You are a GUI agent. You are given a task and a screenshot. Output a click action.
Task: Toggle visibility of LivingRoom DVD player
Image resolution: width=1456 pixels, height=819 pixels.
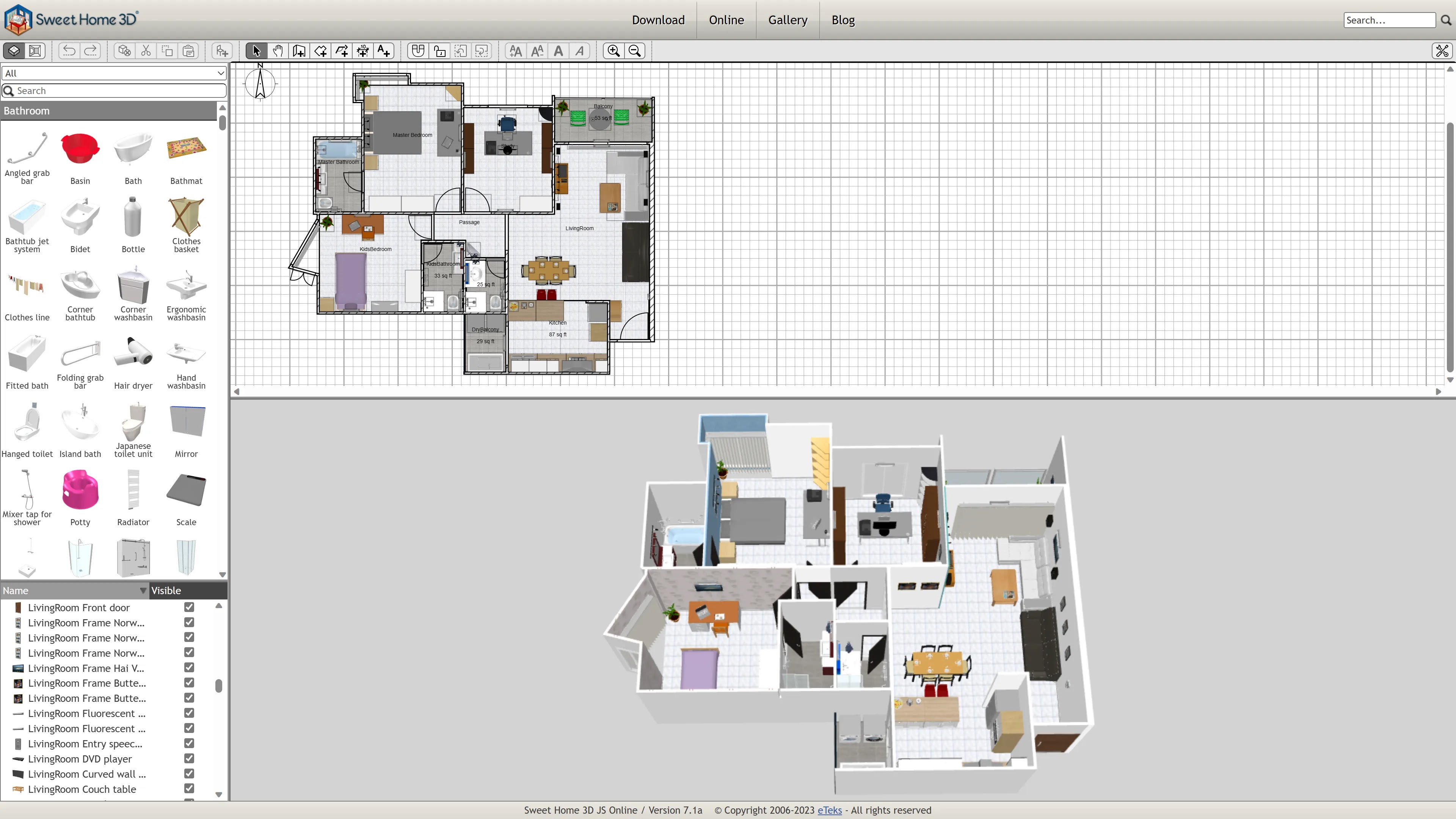pyautogui.click(x=189, y=758)
